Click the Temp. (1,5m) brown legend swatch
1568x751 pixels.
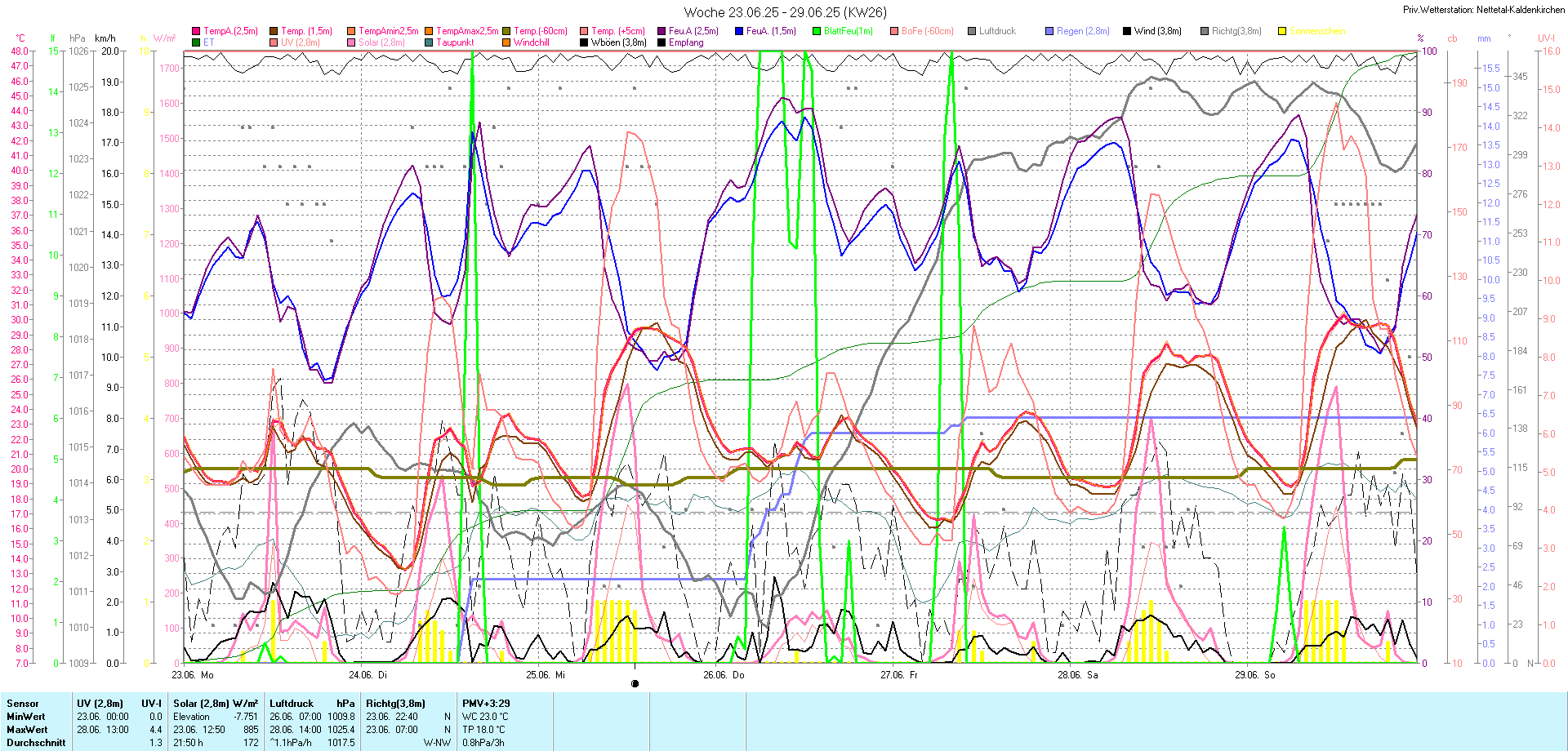point(274,31)
